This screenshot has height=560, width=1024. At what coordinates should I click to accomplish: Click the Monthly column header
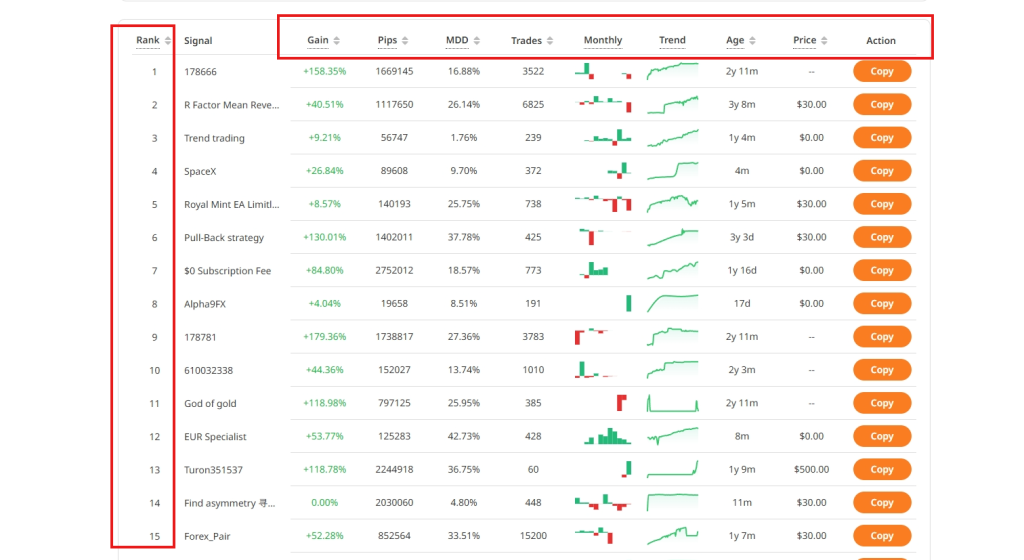(603, 41)
